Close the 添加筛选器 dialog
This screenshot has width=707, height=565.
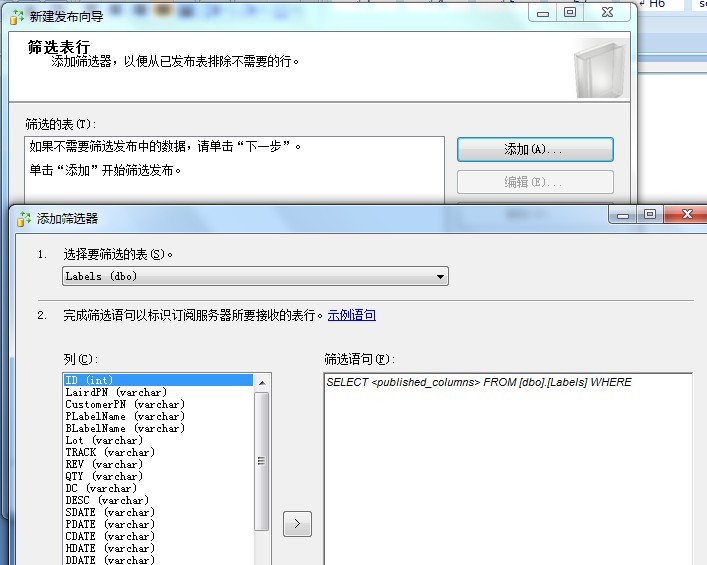click(686, 214)
